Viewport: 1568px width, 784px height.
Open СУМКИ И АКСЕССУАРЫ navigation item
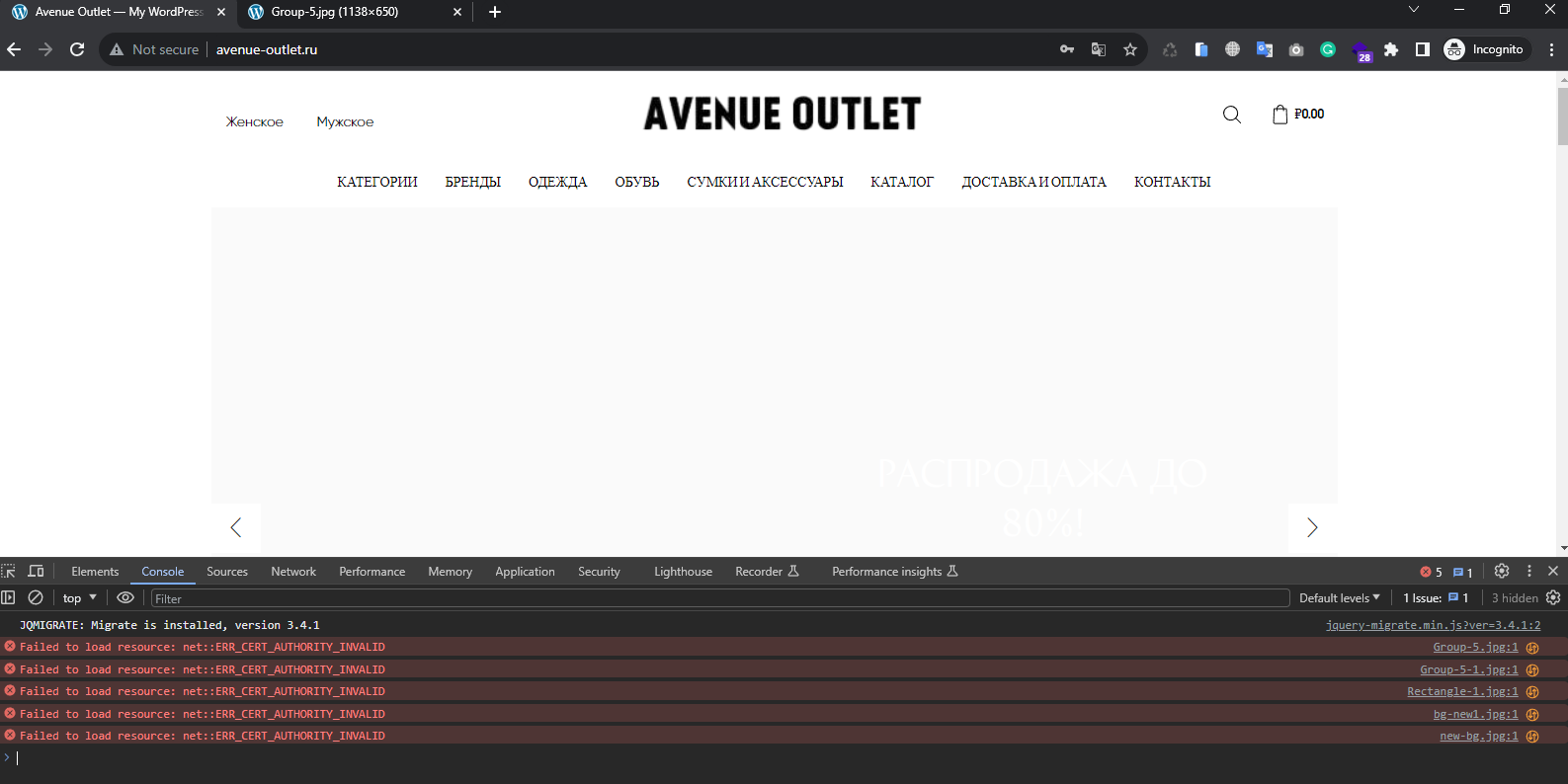tap(766, 182)
